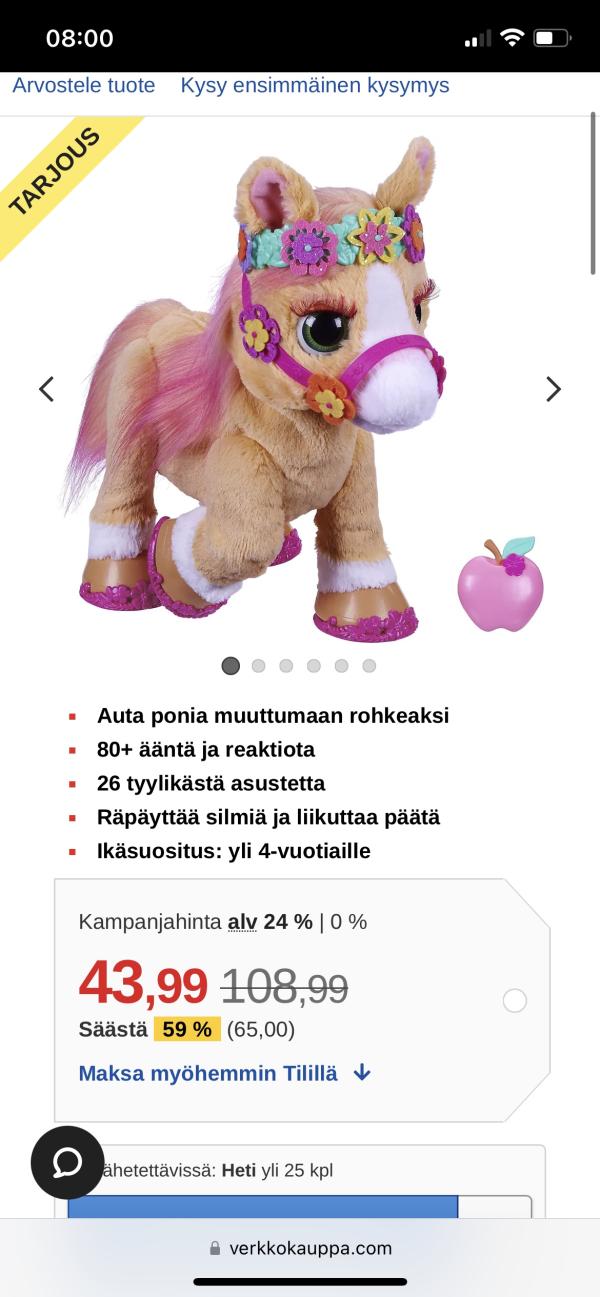Tap the battery status icon
The image size is (600, 1297).
[x=551, y=38]
